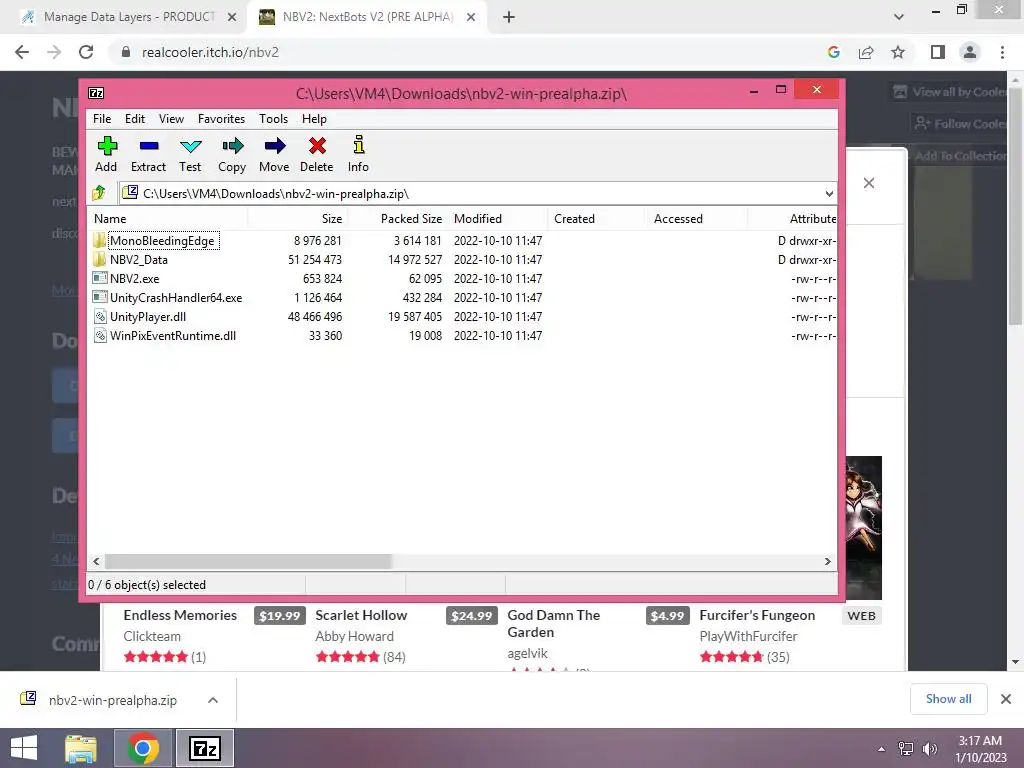Close the downloads bar

click(x=1006, y=699)
